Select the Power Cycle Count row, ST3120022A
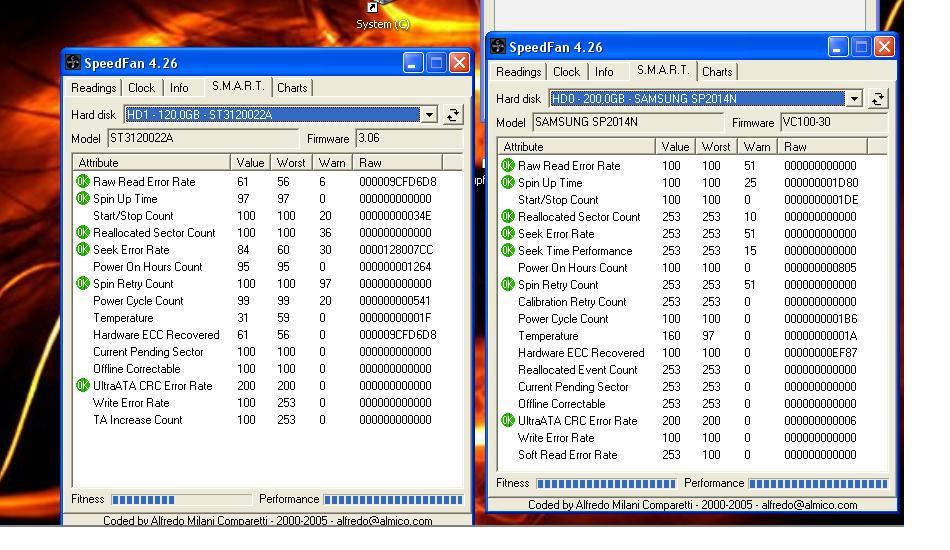 click(267, 300)
